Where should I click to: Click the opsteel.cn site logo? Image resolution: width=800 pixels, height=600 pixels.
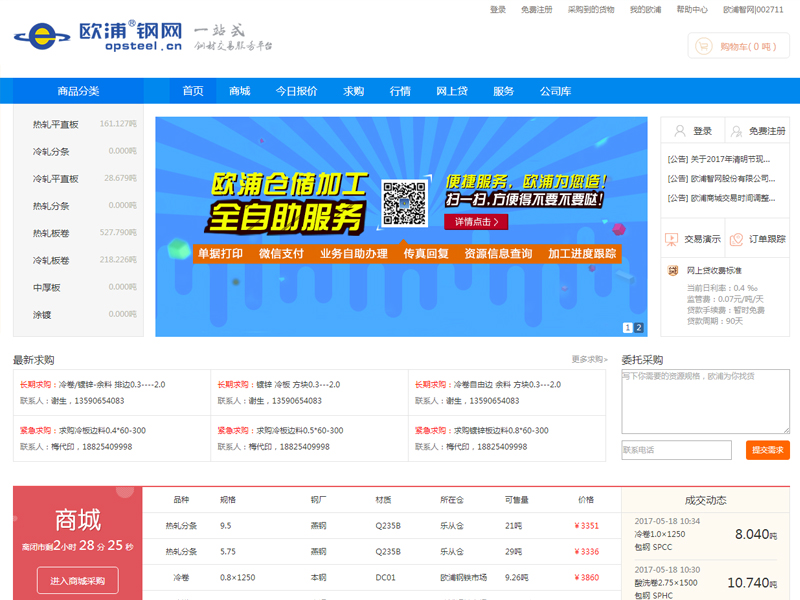(98, 36)
